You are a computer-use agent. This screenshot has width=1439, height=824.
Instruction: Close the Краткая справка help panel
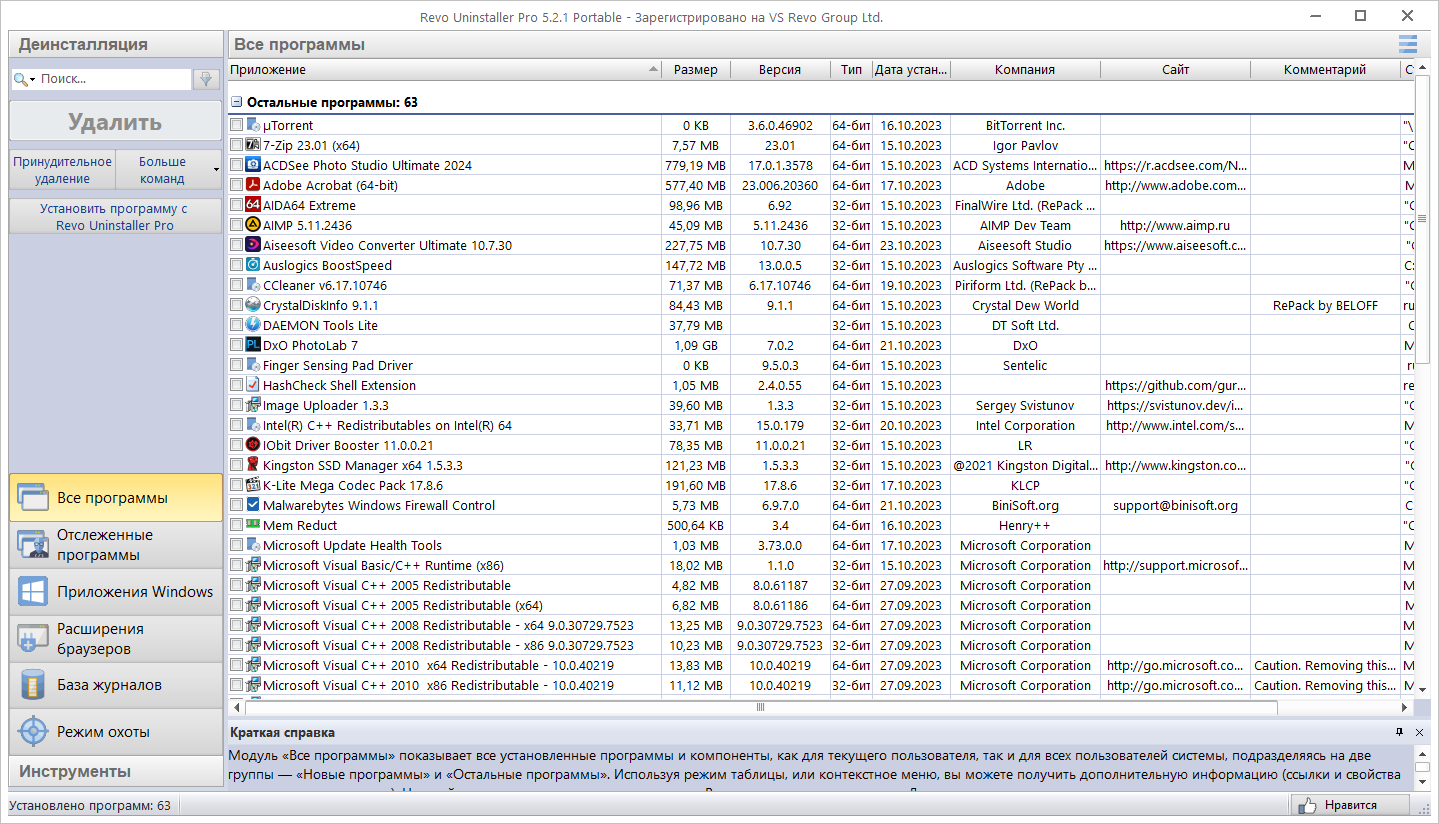(1420, 733)
